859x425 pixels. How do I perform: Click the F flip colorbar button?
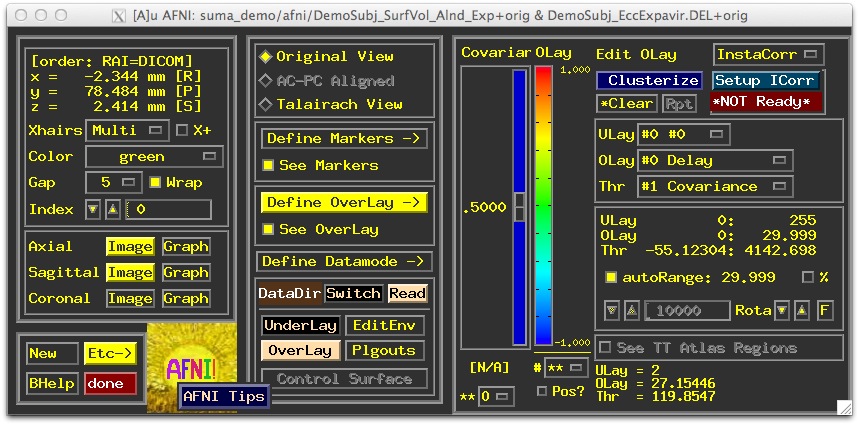click(824, 311)
